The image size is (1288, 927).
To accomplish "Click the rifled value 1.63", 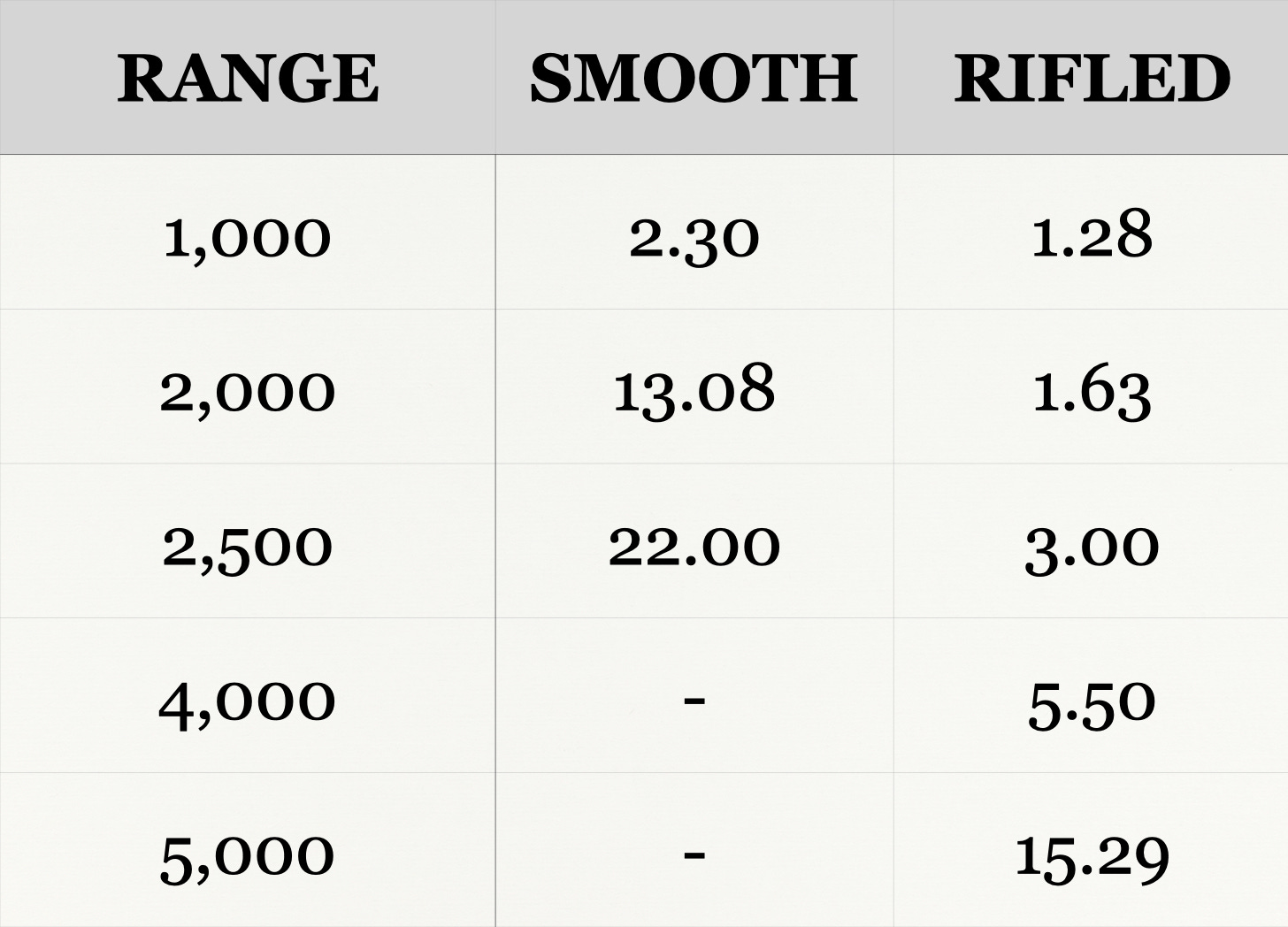I will pos(1092,392).
